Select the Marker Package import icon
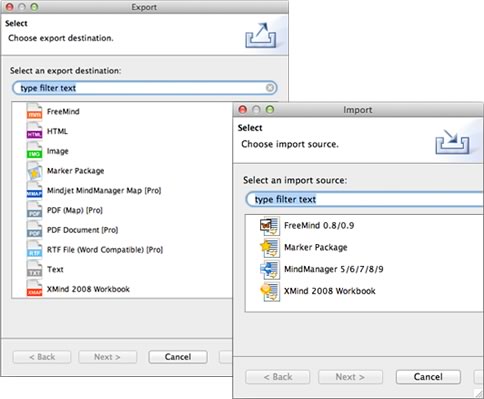Image resolution: width=484 pixels, height=399 pixels. click(270, 248)
